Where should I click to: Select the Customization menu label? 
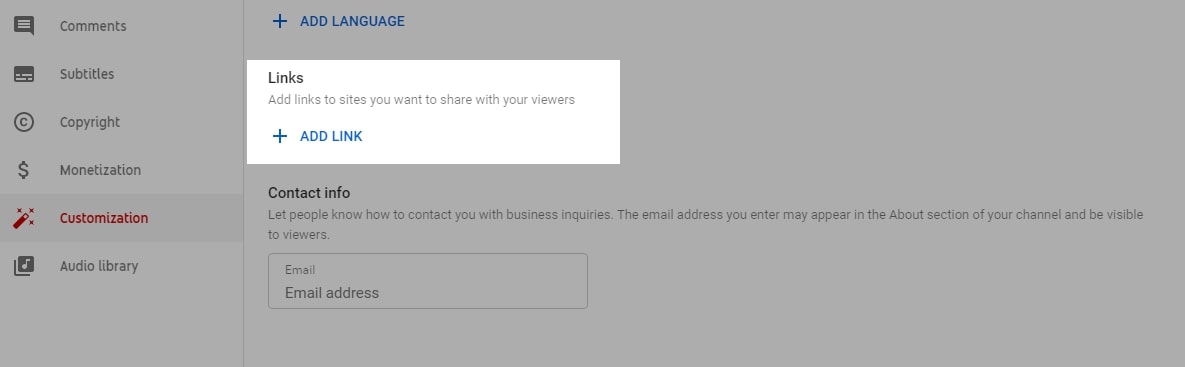(104, 218)
